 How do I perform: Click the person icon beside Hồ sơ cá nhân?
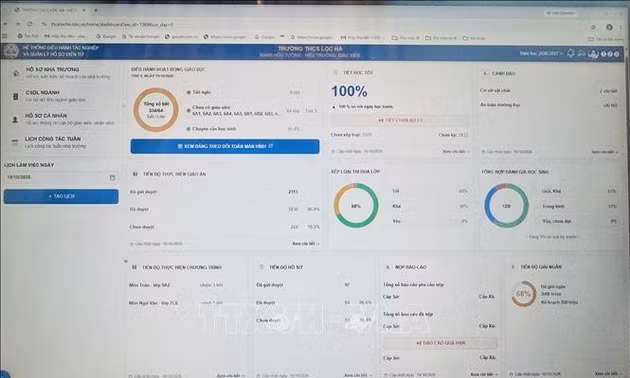pyautogui.click(x=15, y=120)
